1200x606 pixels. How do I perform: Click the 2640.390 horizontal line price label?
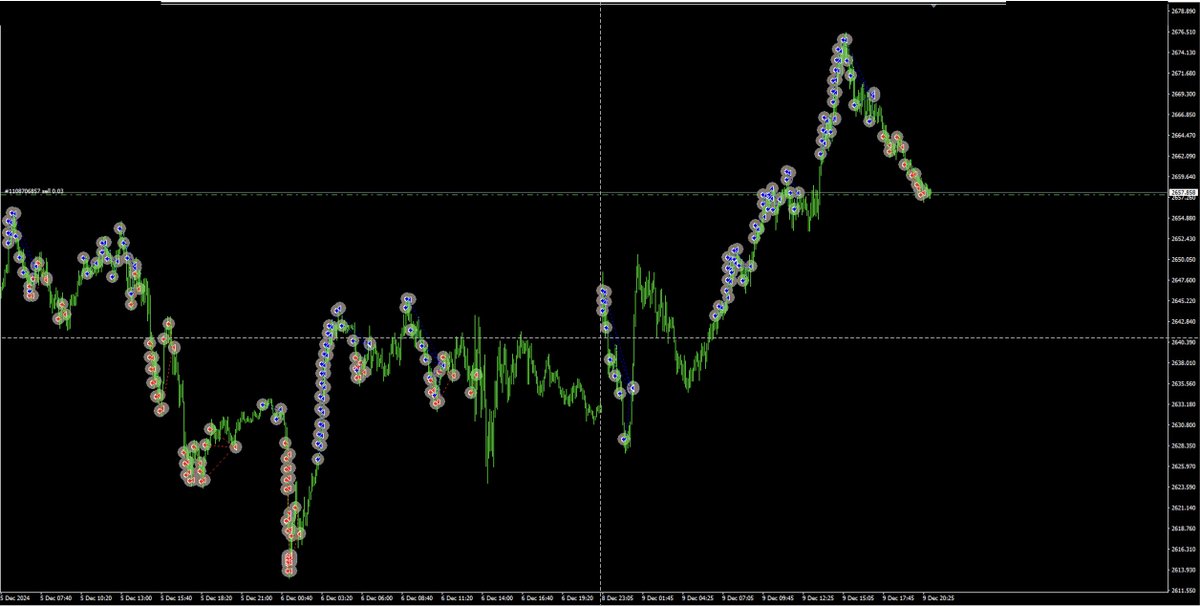(1183, 342)
